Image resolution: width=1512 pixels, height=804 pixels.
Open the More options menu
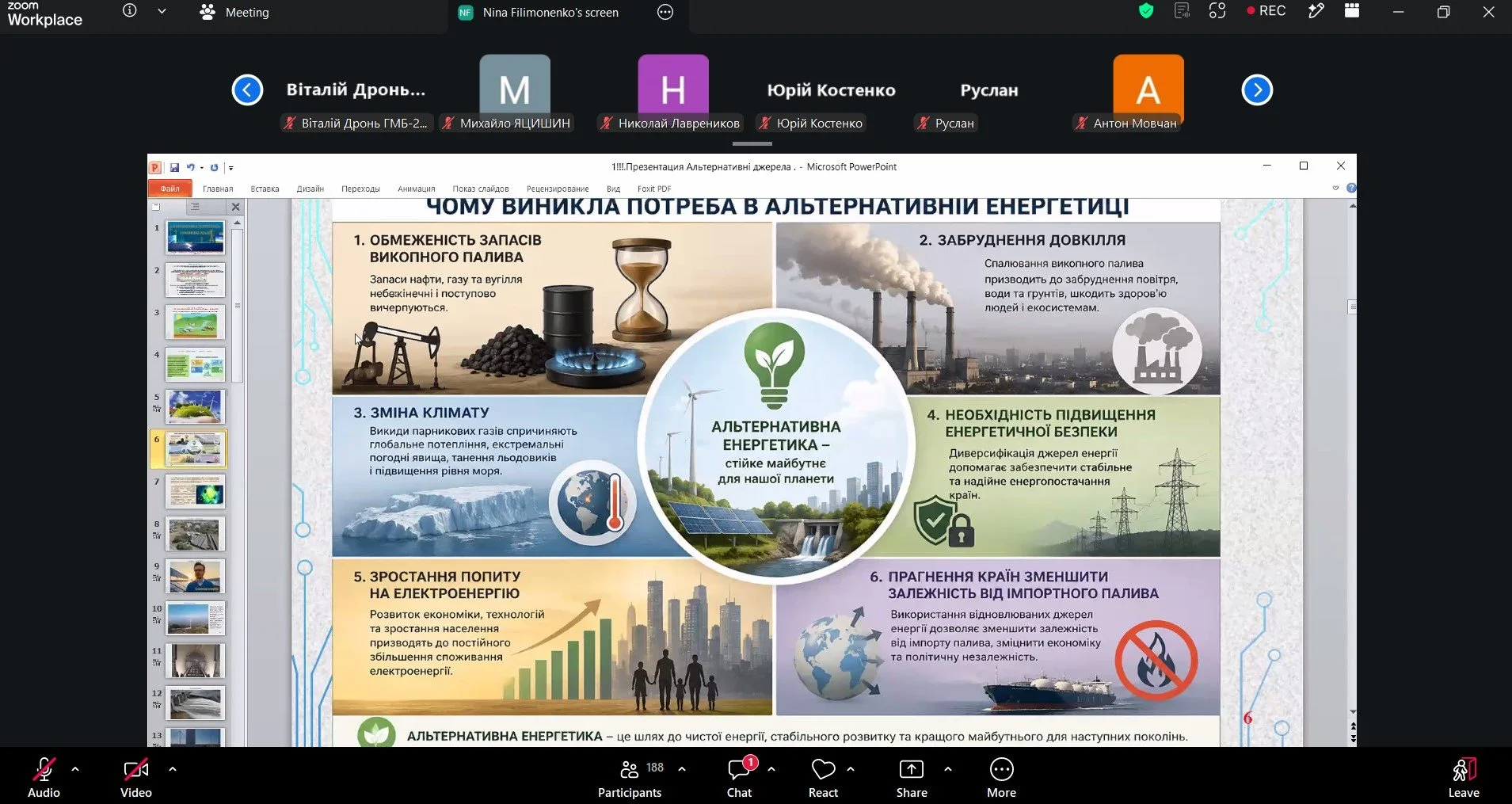(x=1001, y=777)
